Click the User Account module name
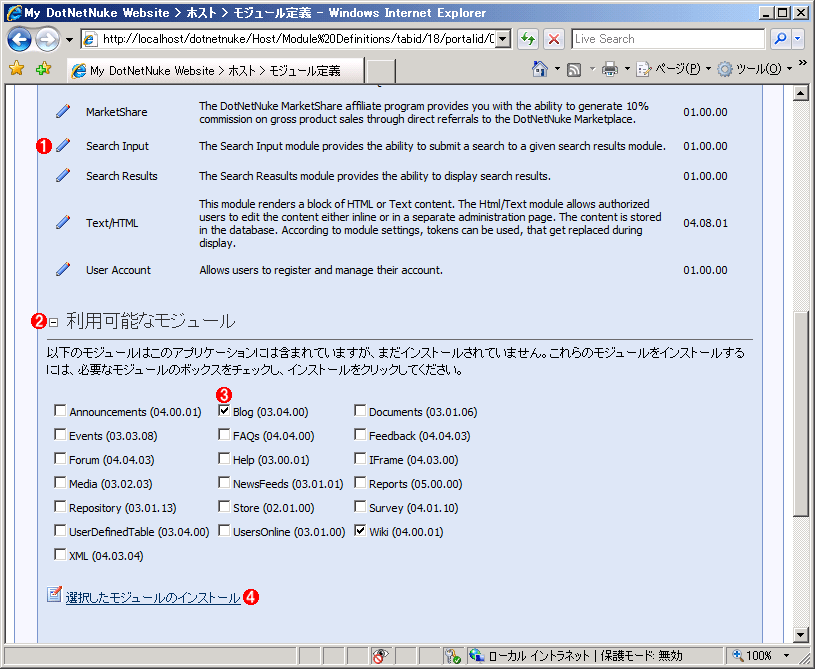 (119, 270)
